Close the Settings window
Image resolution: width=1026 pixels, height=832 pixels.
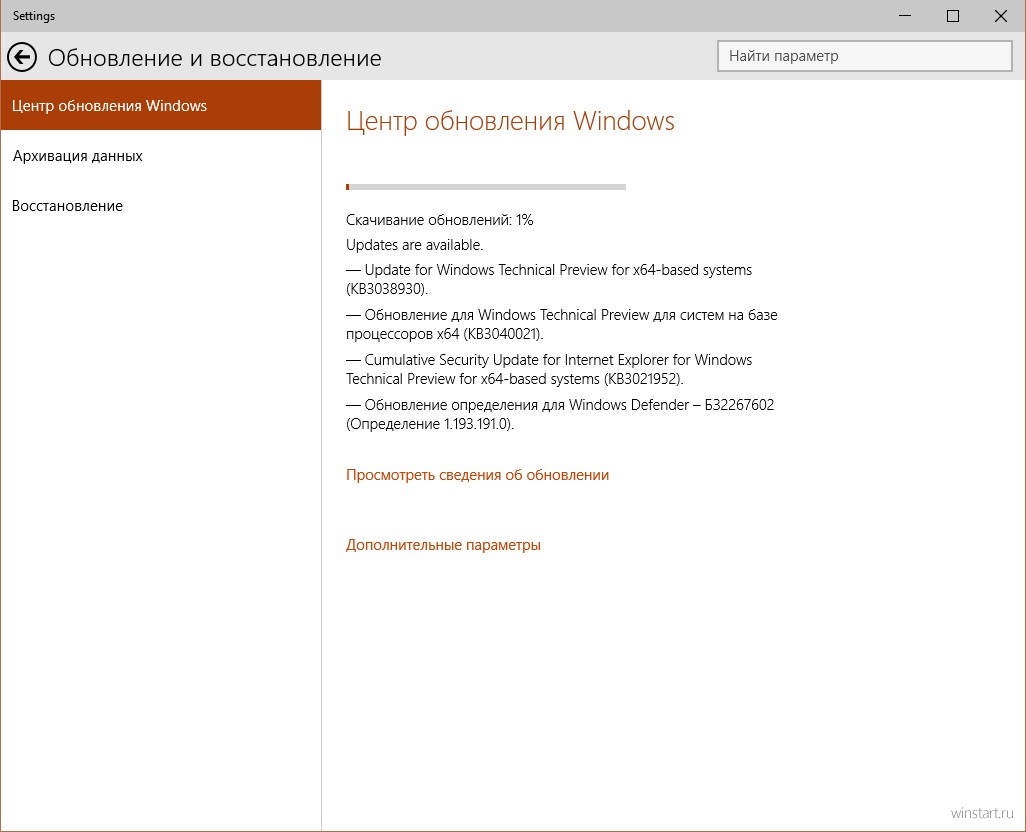coord(1000,16)
